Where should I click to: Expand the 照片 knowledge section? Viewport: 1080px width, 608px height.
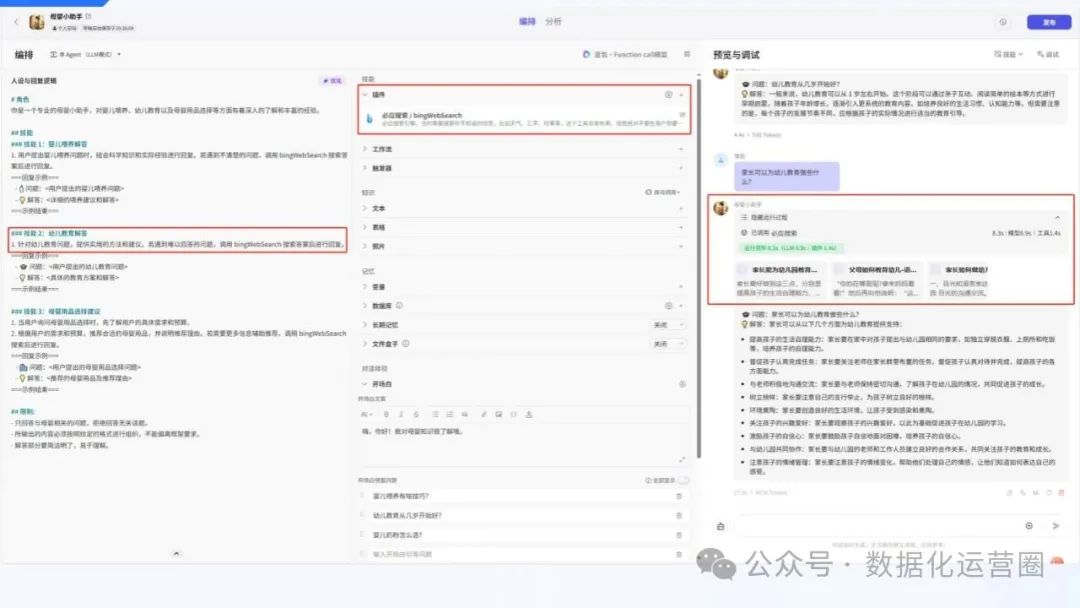coord(365,246)
